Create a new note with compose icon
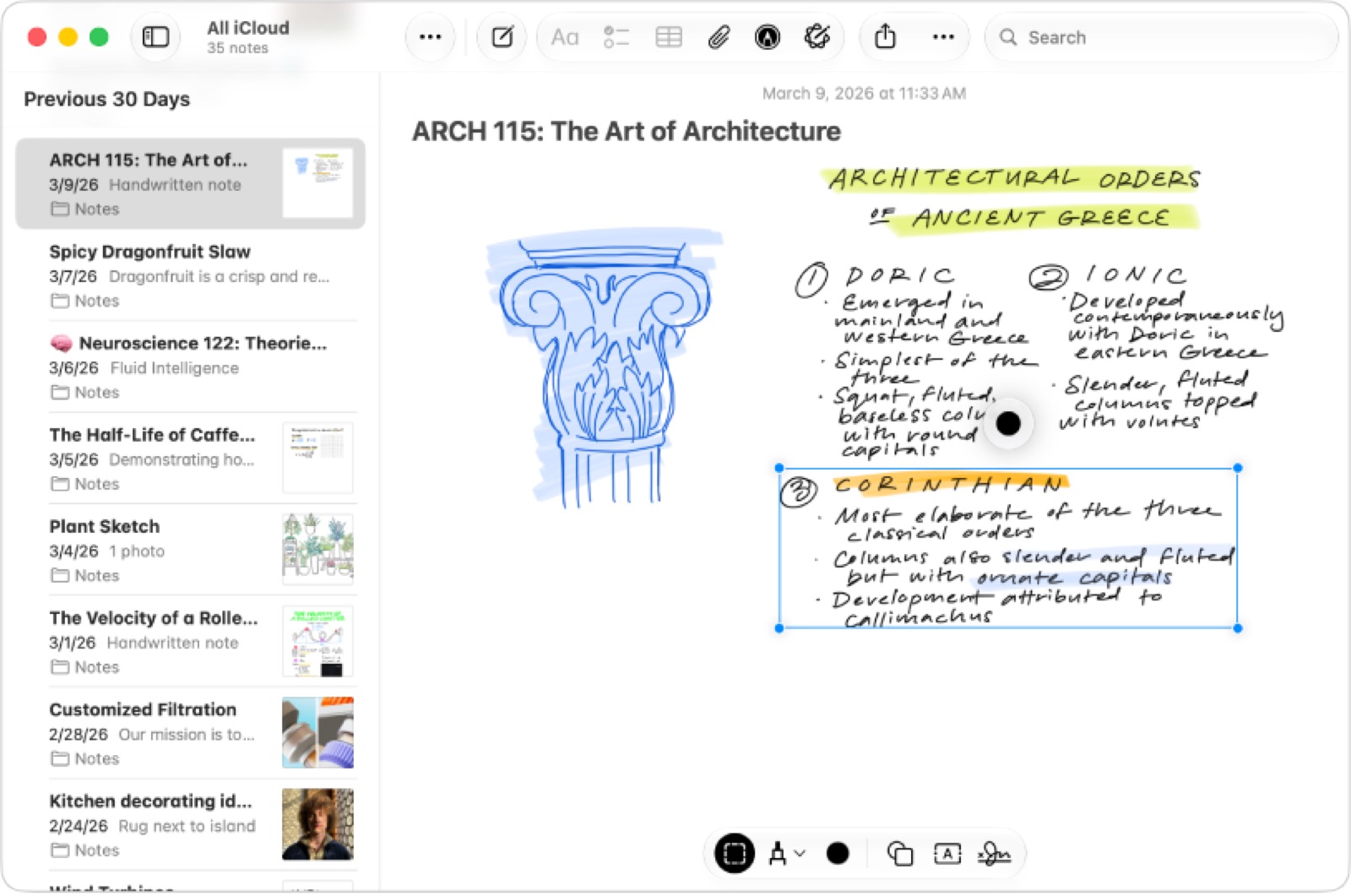Viewport: 1351px width, 896px height. (502, 37)
